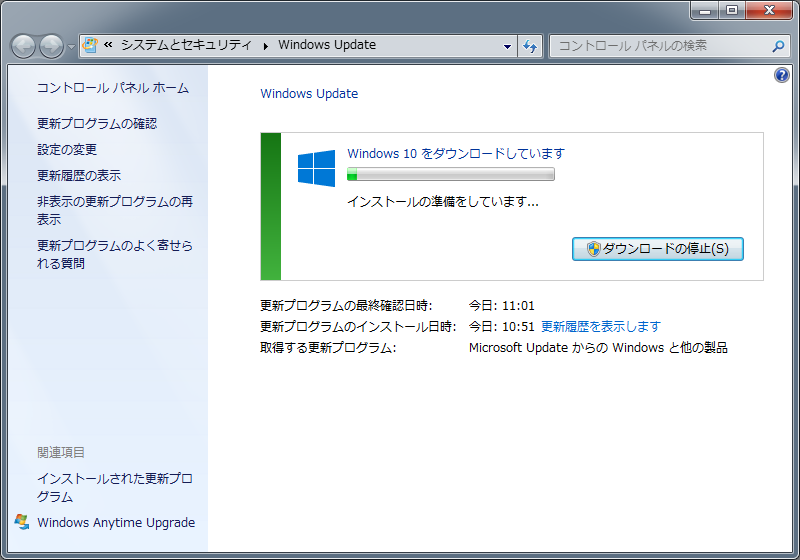Click the double-chevron breadcrumb overflow
This screenshot has width=800, height=560.
(108, 45)
